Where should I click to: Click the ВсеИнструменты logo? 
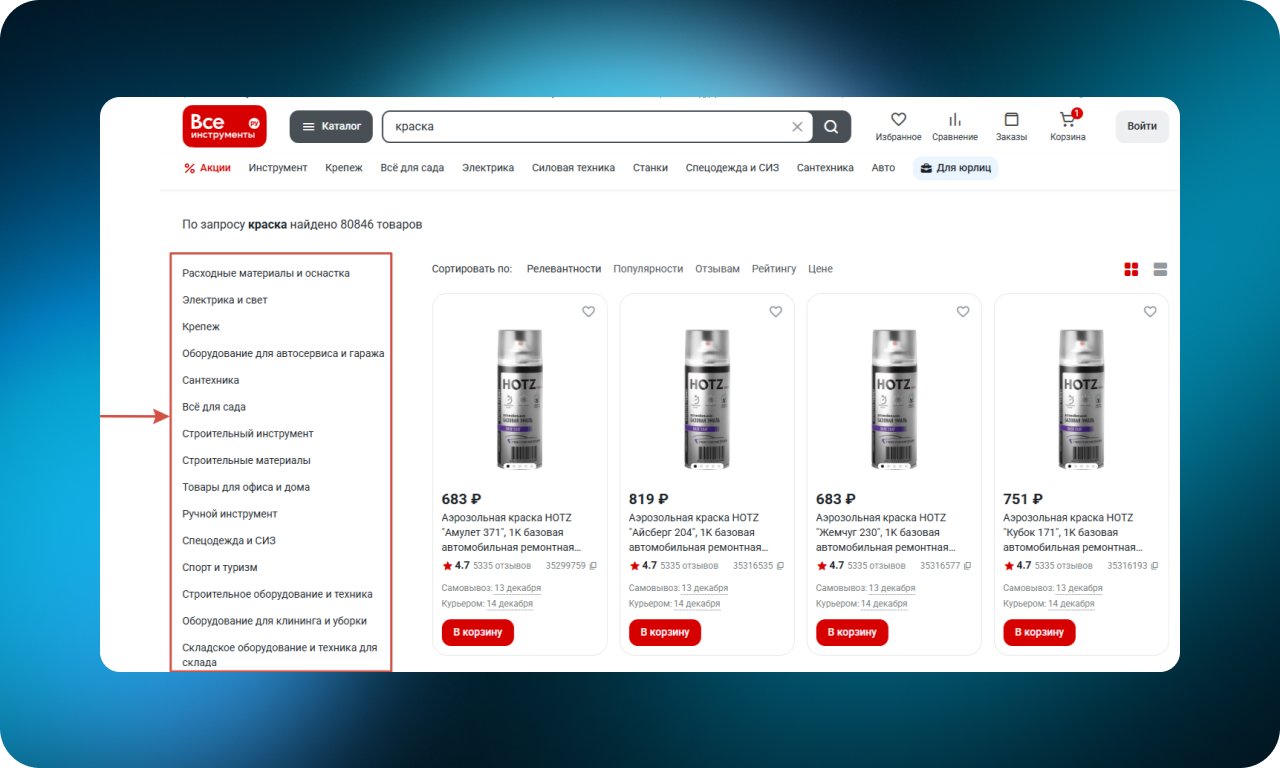coord(224,126)
